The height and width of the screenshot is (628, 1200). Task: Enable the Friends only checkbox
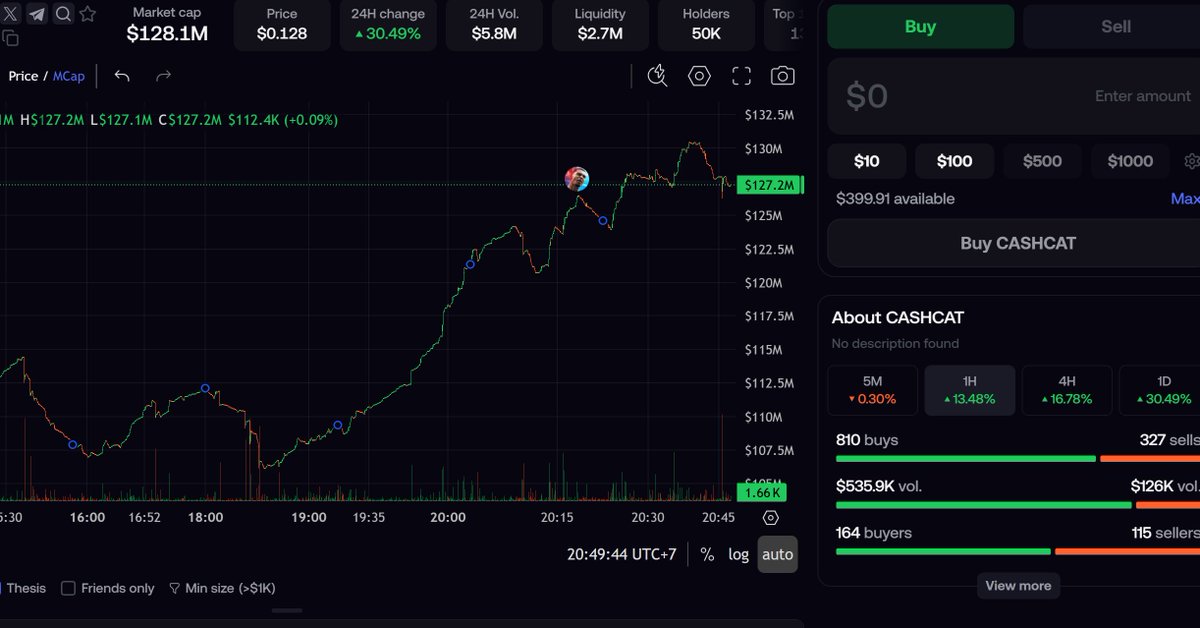[68, 588]
